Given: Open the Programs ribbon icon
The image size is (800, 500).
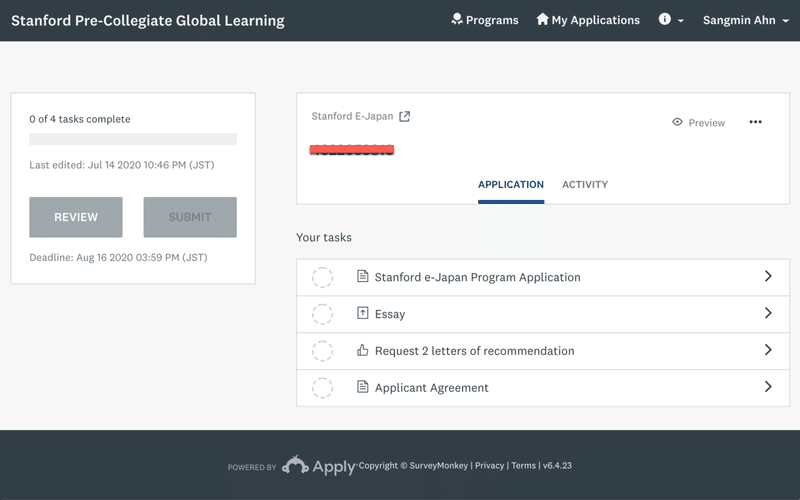Looking at the screenshot, I should coord(457,19).
